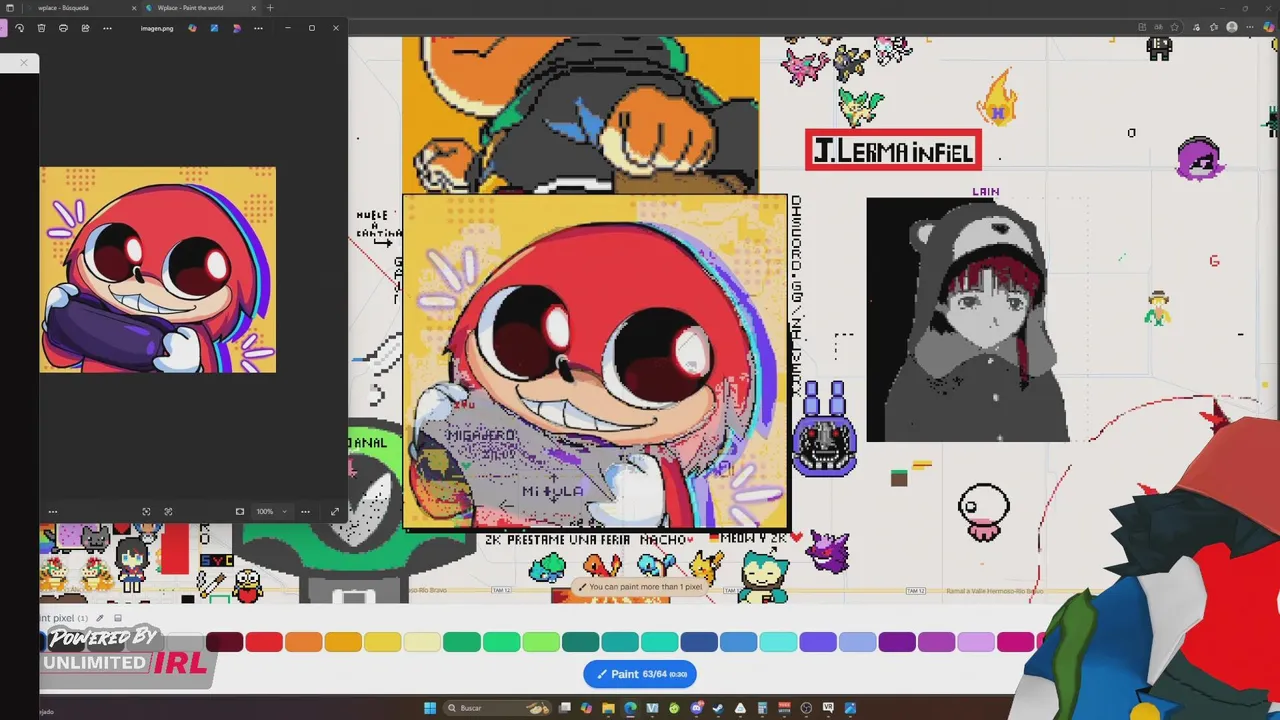Image resolution: width=1280 pixels, height=720 pixels.
Task: Click the 'J.LERMA INFIEL' sign on canvas
Action: tap(893, 151)
